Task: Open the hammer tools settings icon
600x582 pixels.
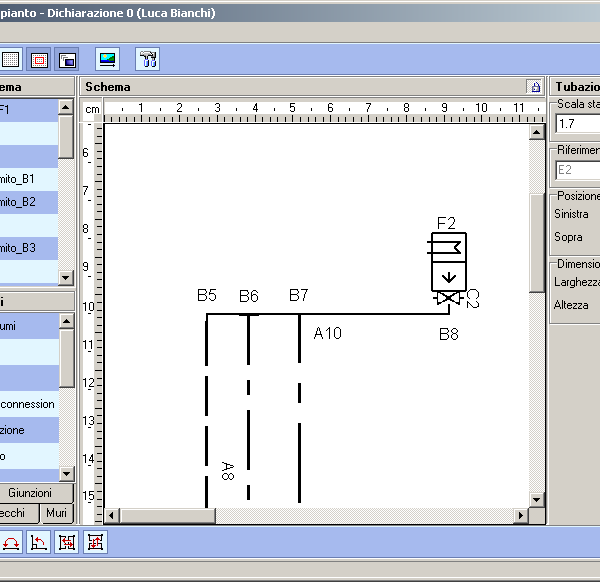Action: point(148,60)
